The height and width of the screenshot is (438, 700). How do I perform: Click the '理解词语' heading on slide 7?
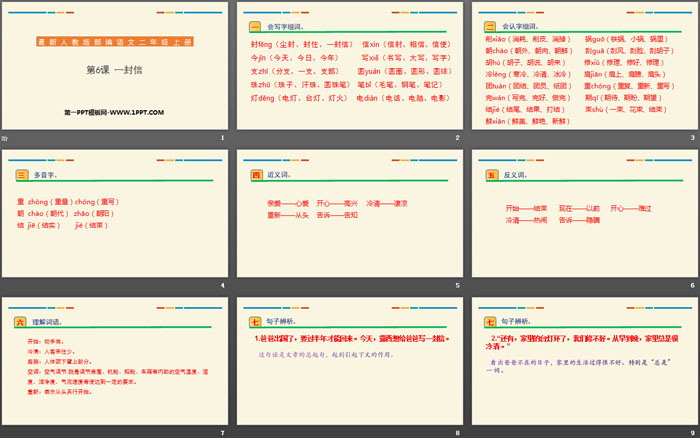49,322
